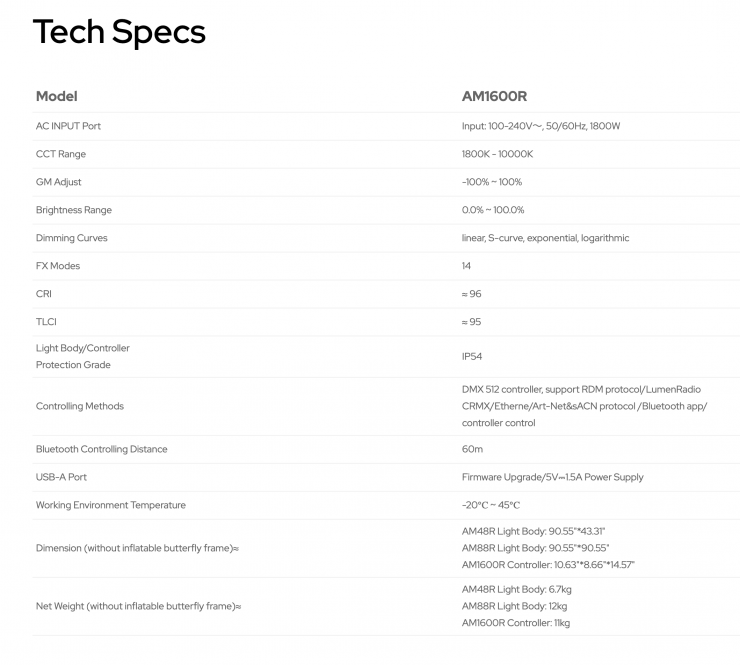The width and height of the screenshot is (740, 665).
Task: Click the TLCI value ≈ 95
Action: pyautogui.click(x=473, y=322)
